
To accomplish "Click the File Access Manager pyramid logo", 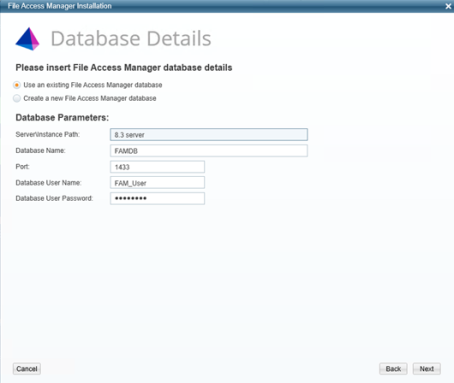I will (x=27, y=39).
